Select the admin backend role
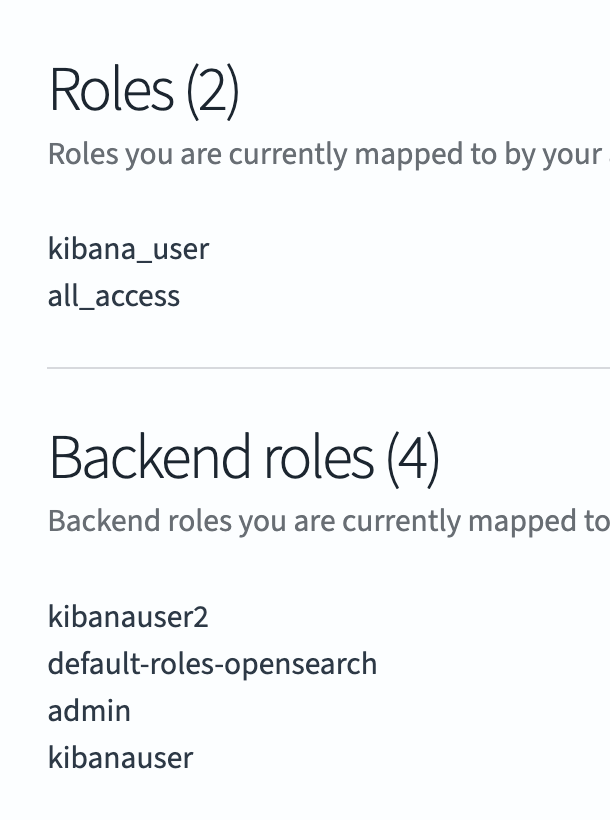The image size is (610, 820). [x=89, y=711]
